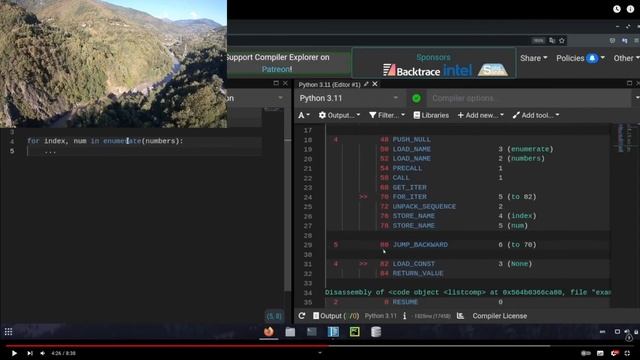Open Compiler License link
640x360 pixels.
pyautogui.click(x=500, y=316)
